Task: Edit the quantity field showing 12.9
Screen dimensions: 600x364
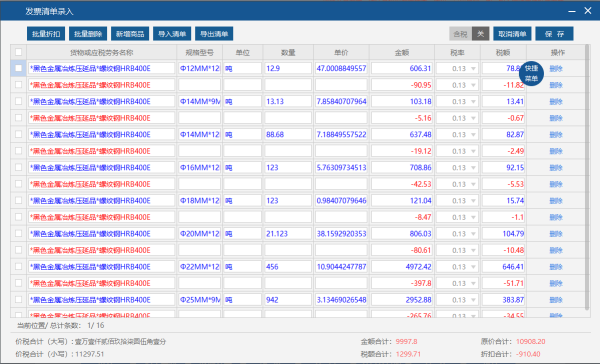Action: [x=288, y=69]
